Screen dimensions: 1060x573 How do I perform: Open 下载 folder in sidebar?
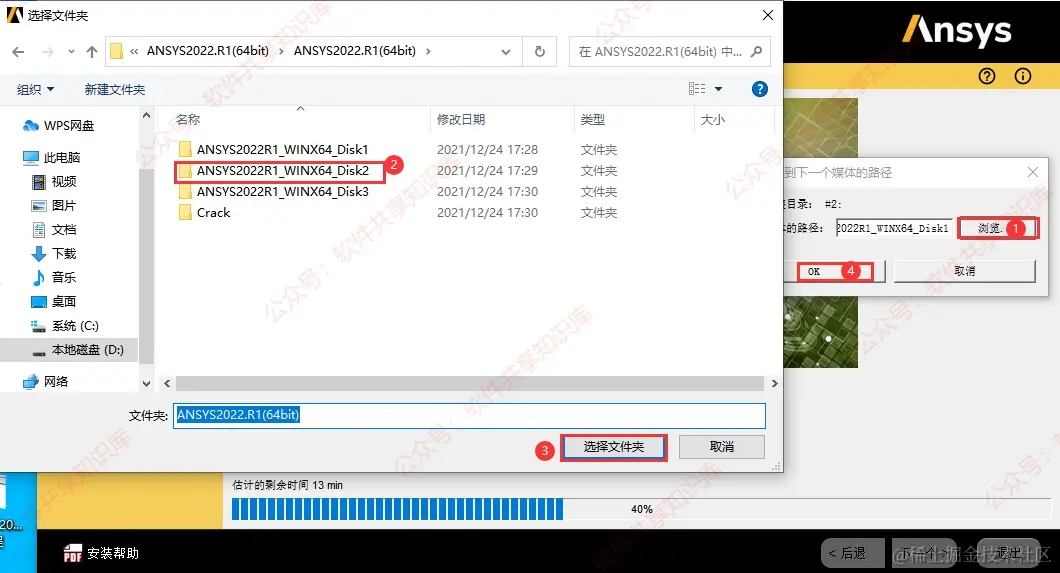click(54, 253)
